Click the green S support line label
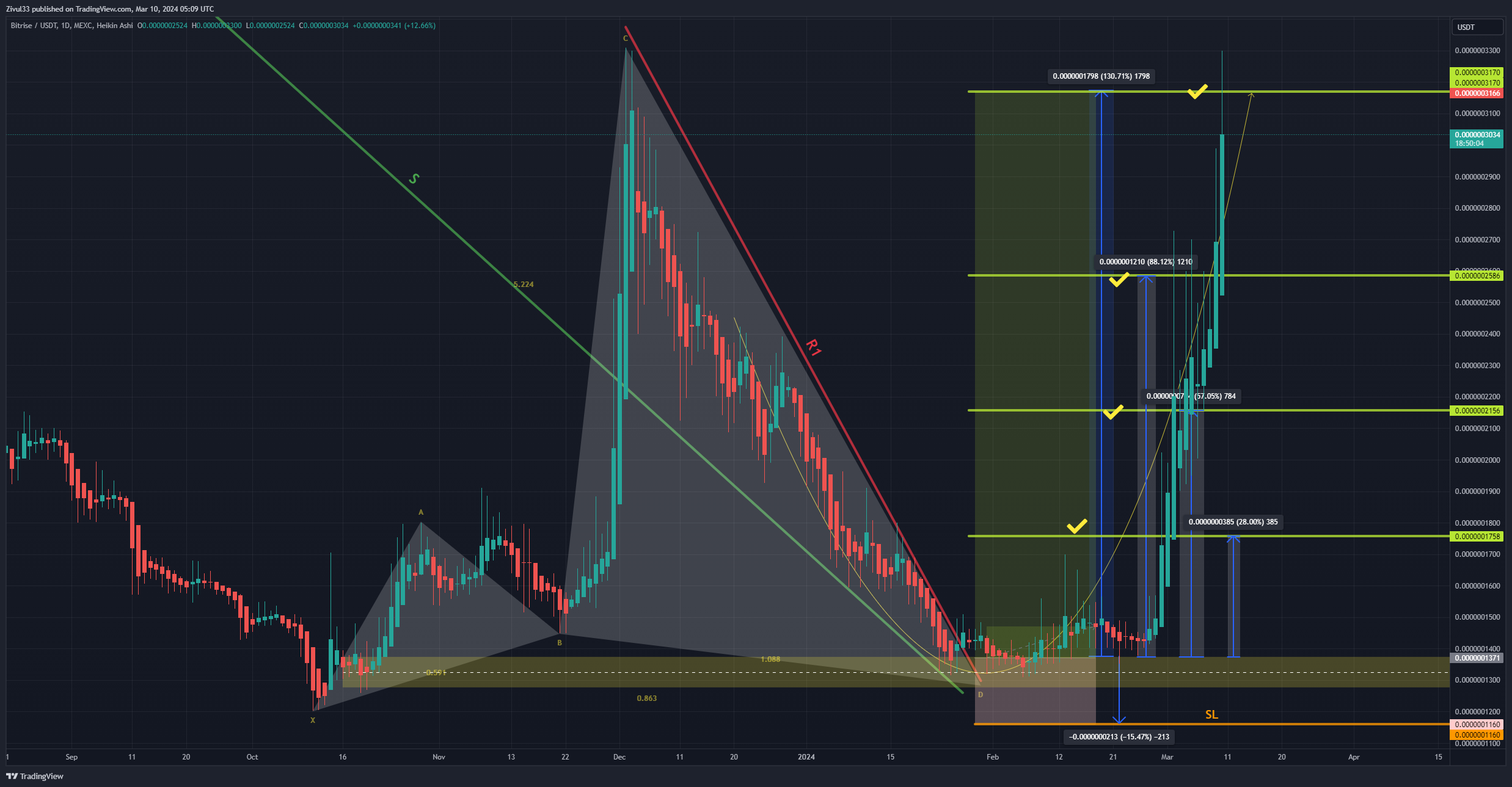1512x787 pixels. click(414, 178)
